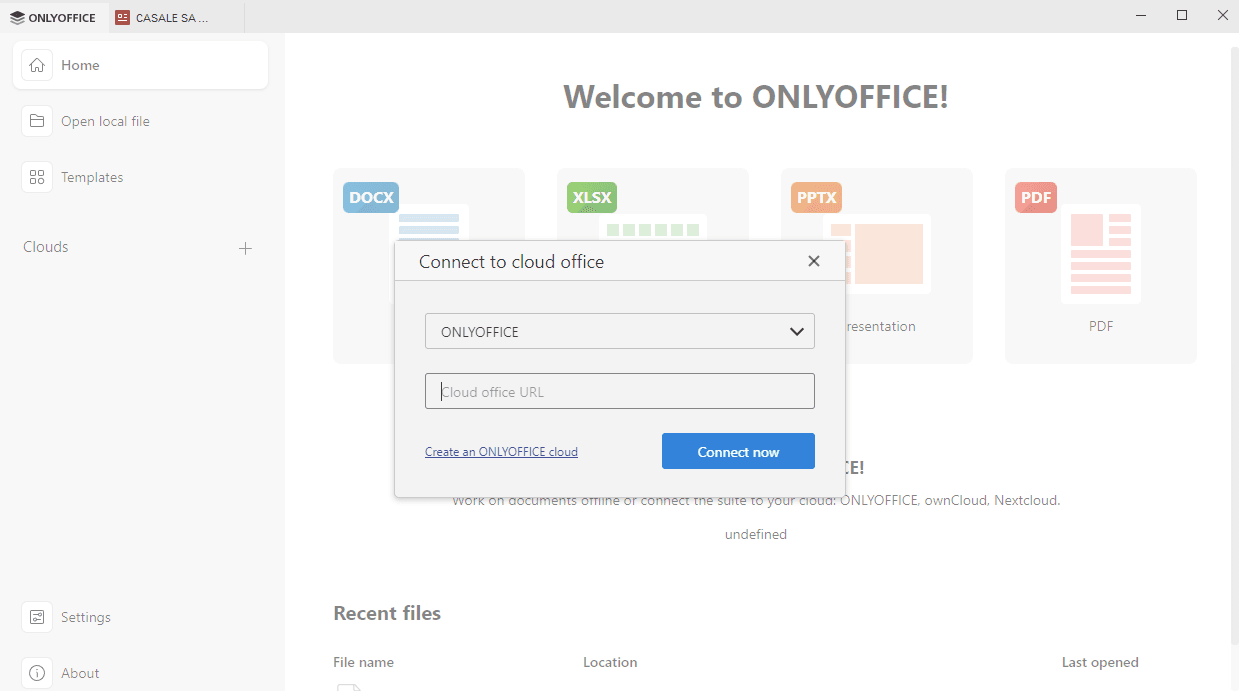The height and width of the screenshot is (691, 1239).
Task: Click the Recent files heading
Action: (x=387, y=613)
